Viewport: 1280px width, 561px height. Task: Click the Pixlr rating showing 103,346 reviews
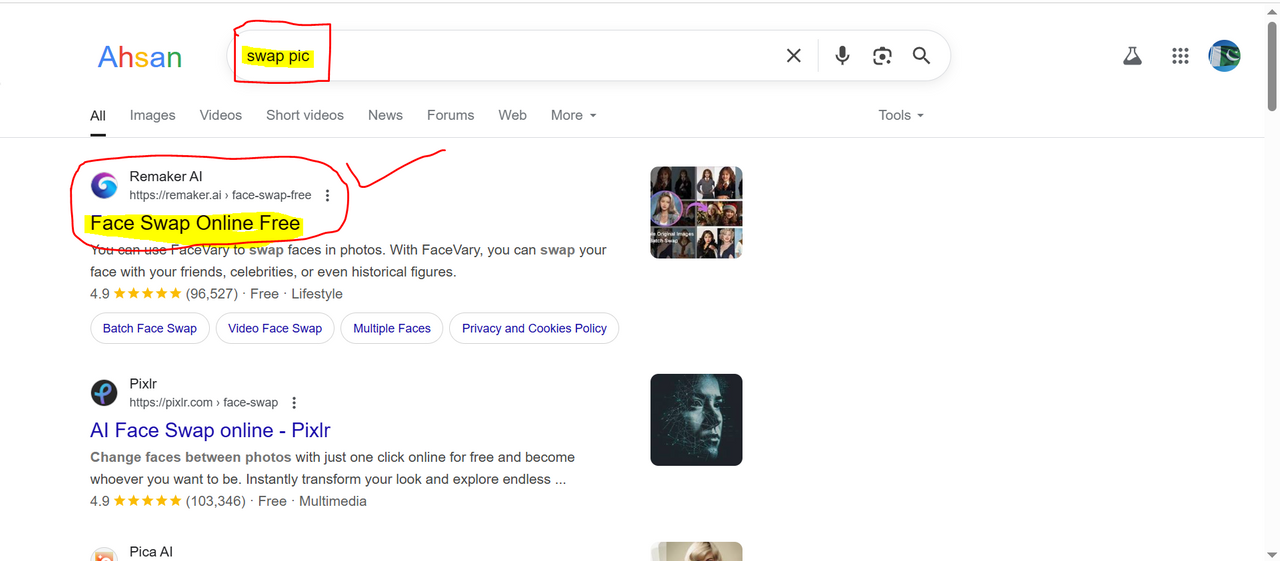(x=147, y=501)
